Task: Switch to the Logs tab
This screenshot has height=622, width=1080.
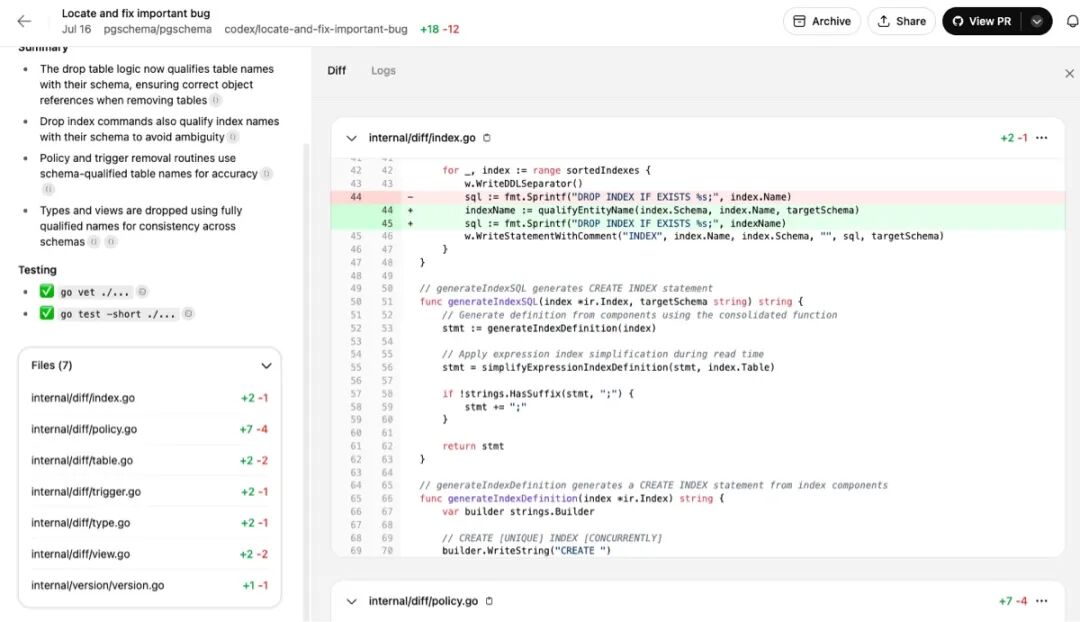Action: (383, 70)
